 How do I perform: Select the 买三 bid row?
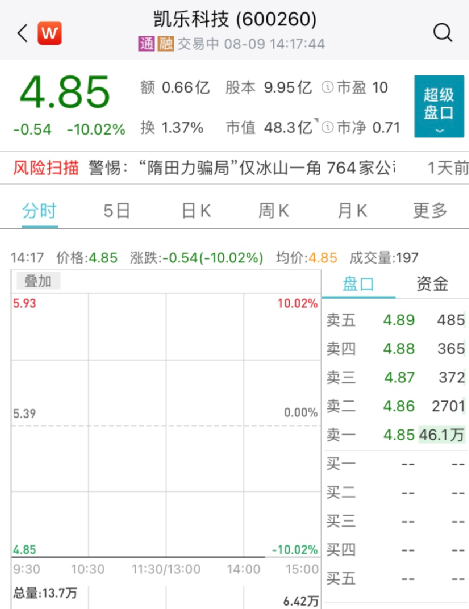(x=396, y=521)
